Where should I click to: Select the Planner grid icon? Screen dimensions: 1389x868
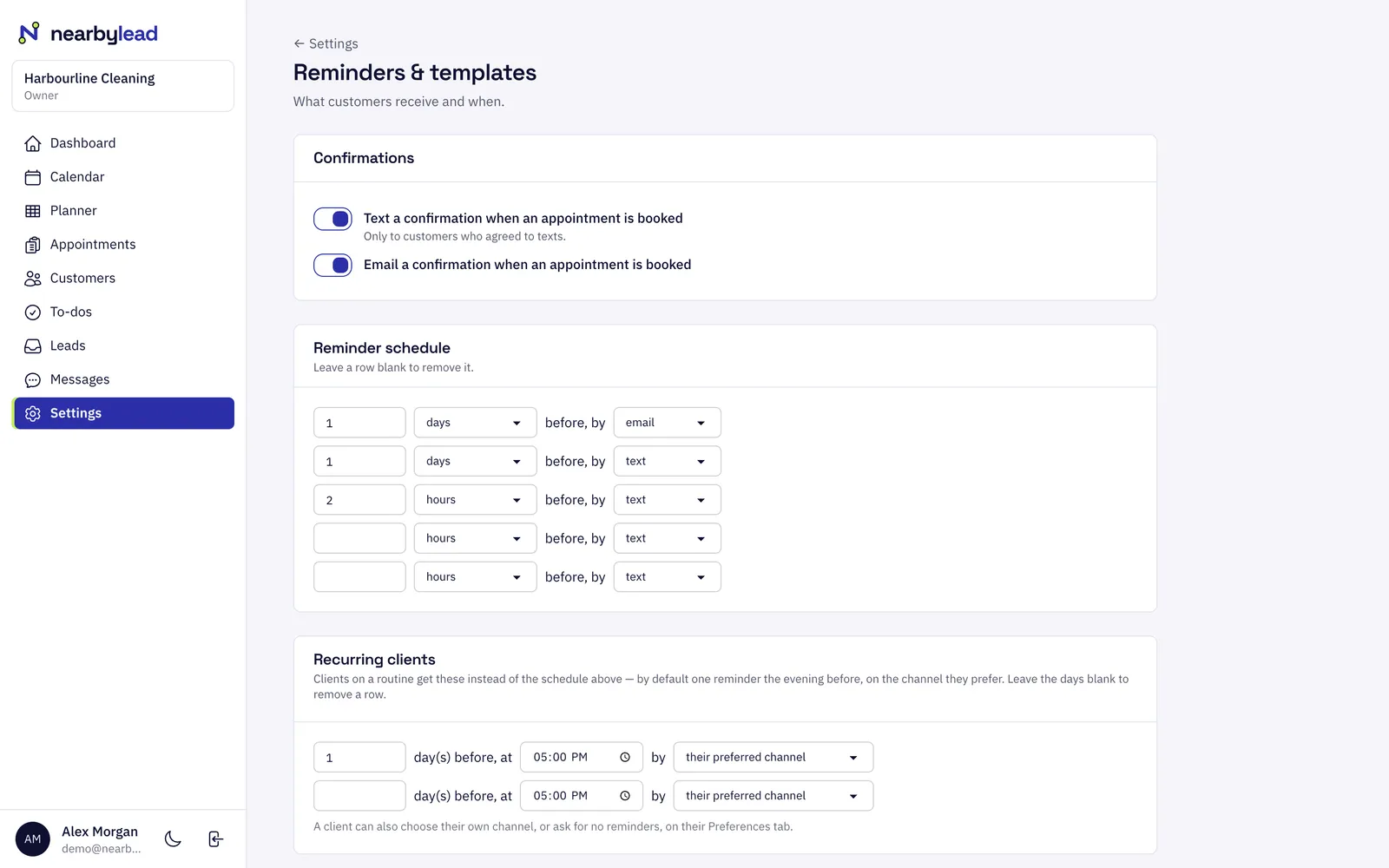point(33,211)
